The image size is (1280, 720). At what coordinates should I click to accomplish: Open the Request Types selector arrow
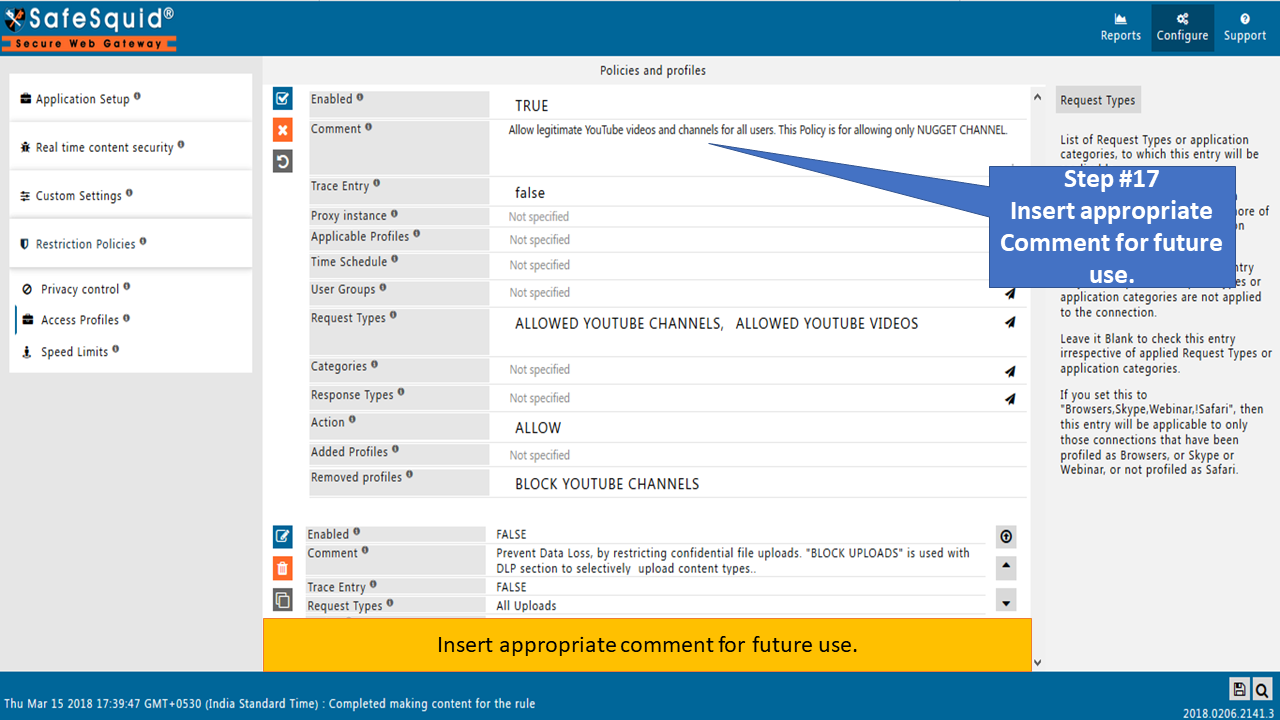[x=1010, y=322]
